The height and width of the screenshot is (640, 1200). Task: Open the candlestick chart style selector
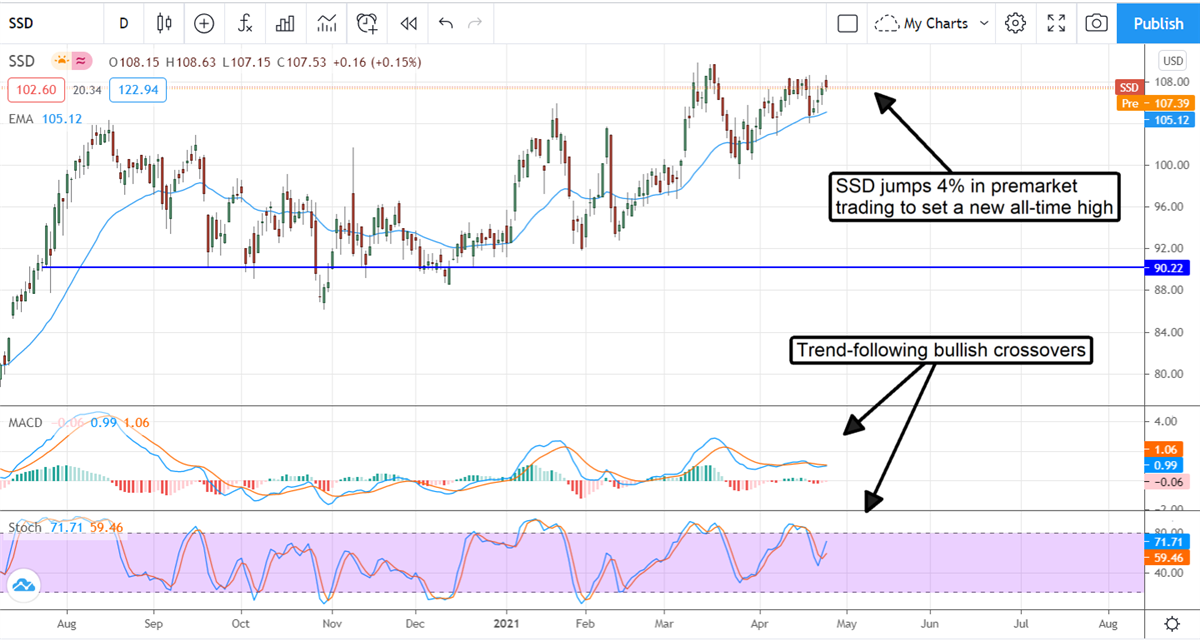point(165,23)
